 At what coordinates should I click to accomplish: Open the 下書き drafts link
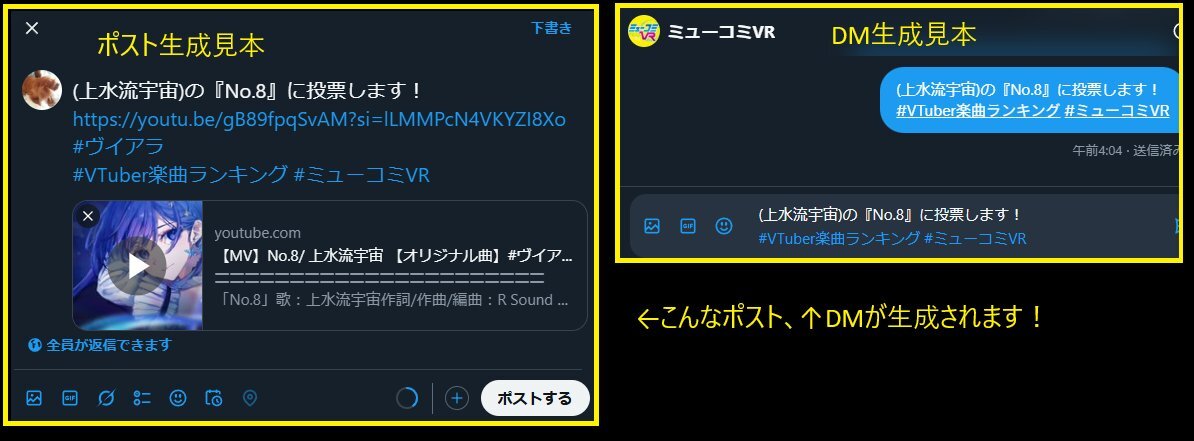tap(551, 28)
